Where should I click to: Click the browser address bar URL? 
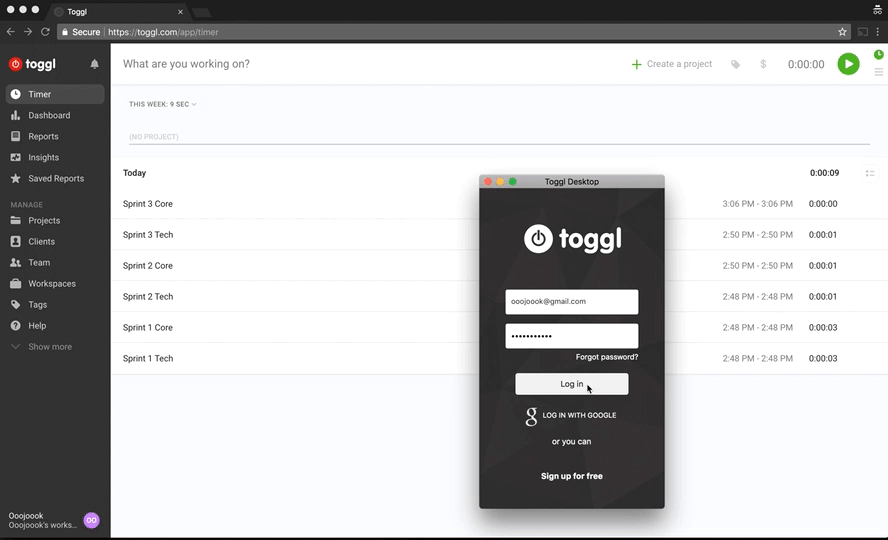click(x=163, y=32)
